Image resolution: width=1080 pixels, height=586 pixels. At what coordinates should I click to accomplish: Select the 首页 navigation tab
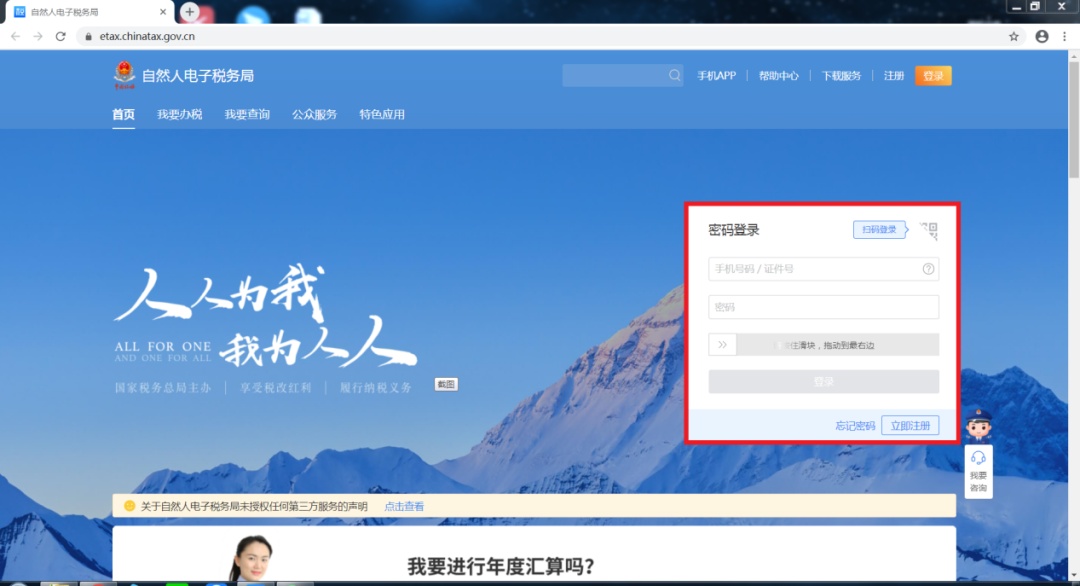[123, 114]
